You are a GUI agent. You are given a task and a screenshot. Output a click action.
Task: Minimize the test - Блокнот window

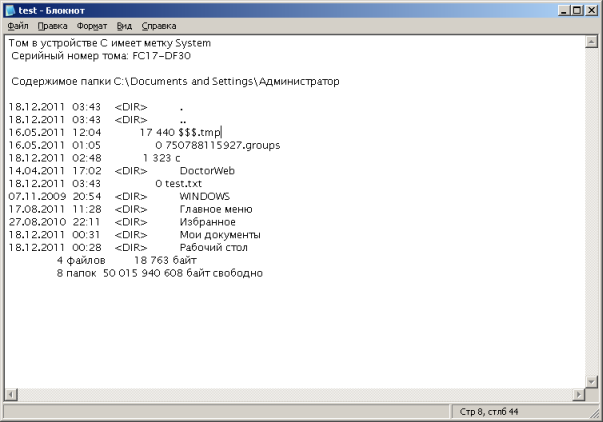click(564, 10)
